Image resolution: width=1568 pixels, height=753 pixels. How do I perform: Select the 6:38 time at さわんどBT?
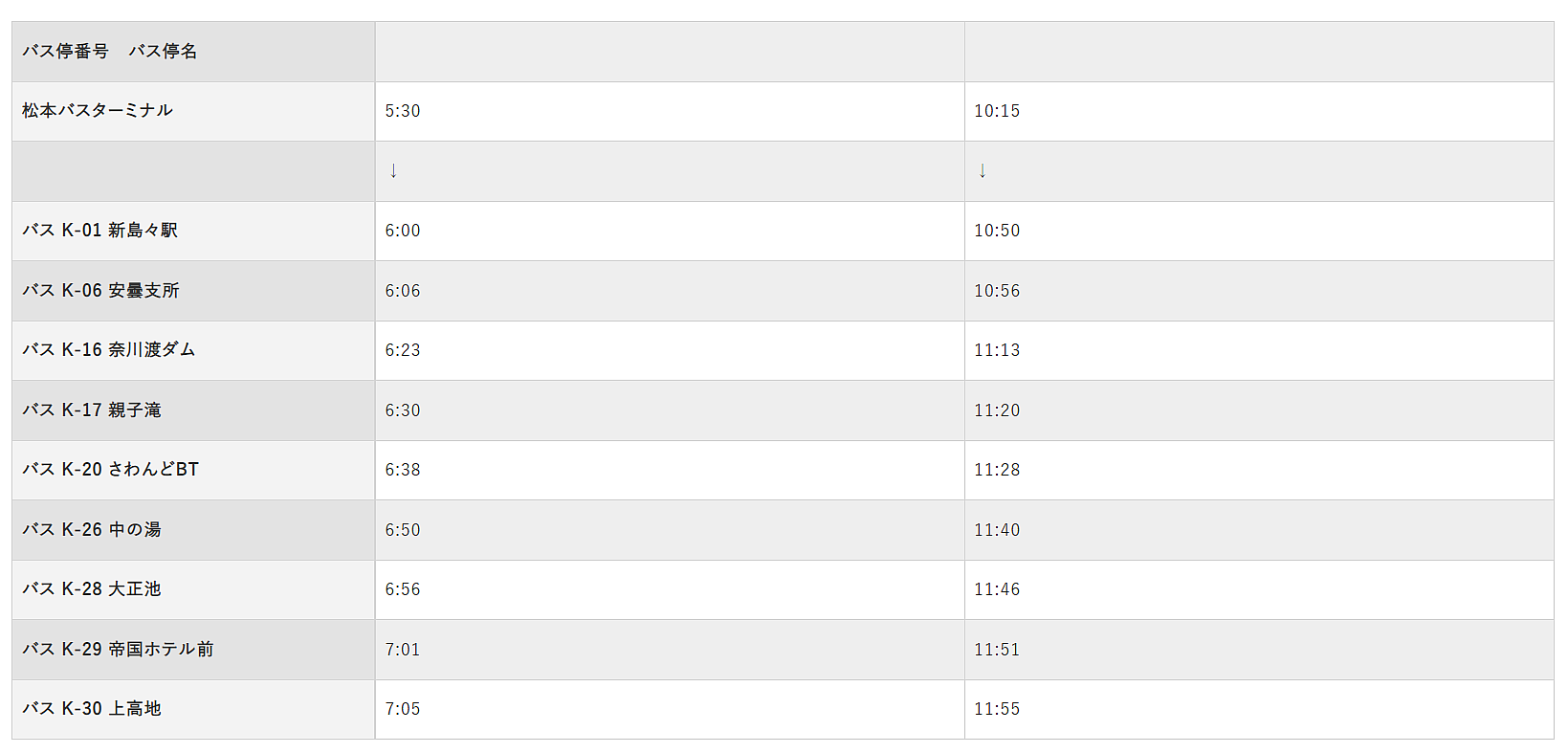pos(403,470)
